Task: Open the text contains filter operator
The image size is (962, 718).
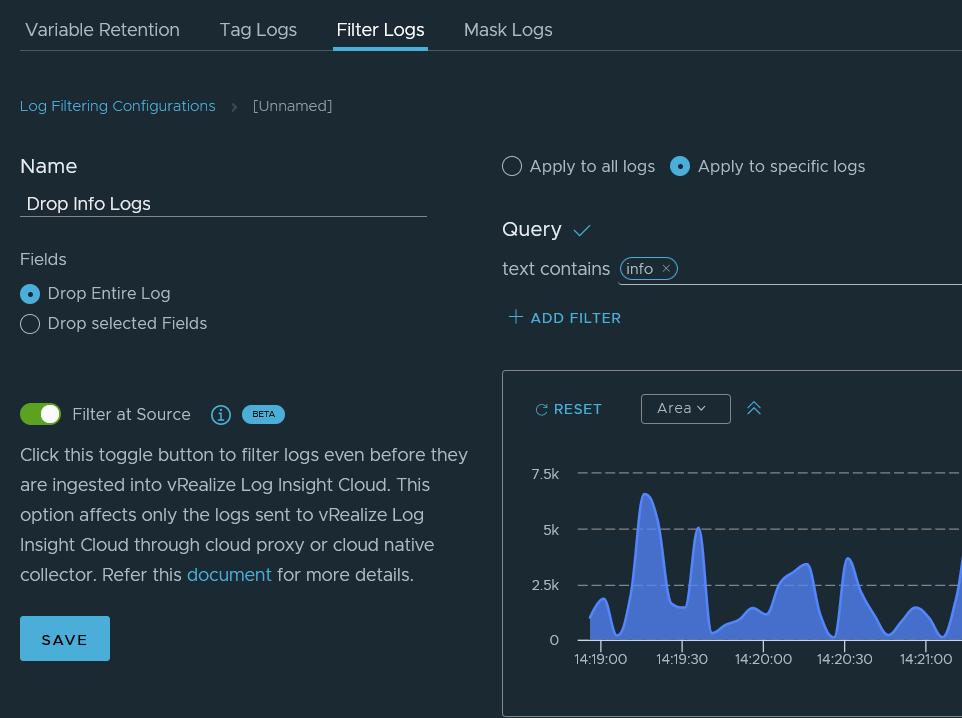Action: (556, 269)
